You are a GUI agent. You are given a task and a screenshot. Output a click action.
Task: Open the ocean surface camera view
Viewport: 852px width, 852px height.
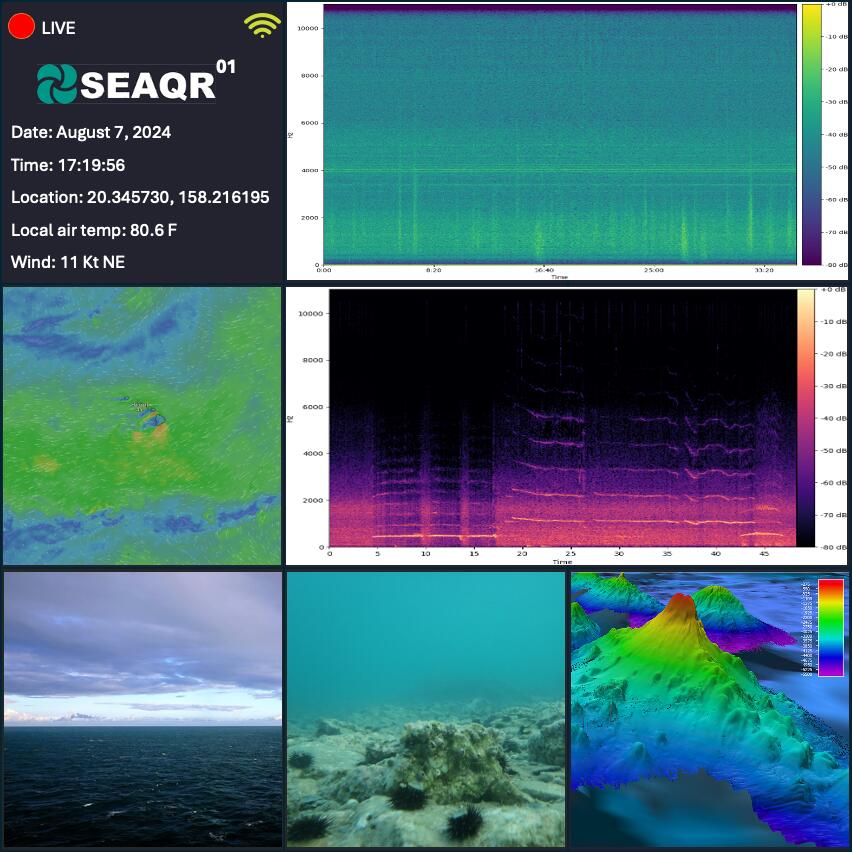pos(143,709)
